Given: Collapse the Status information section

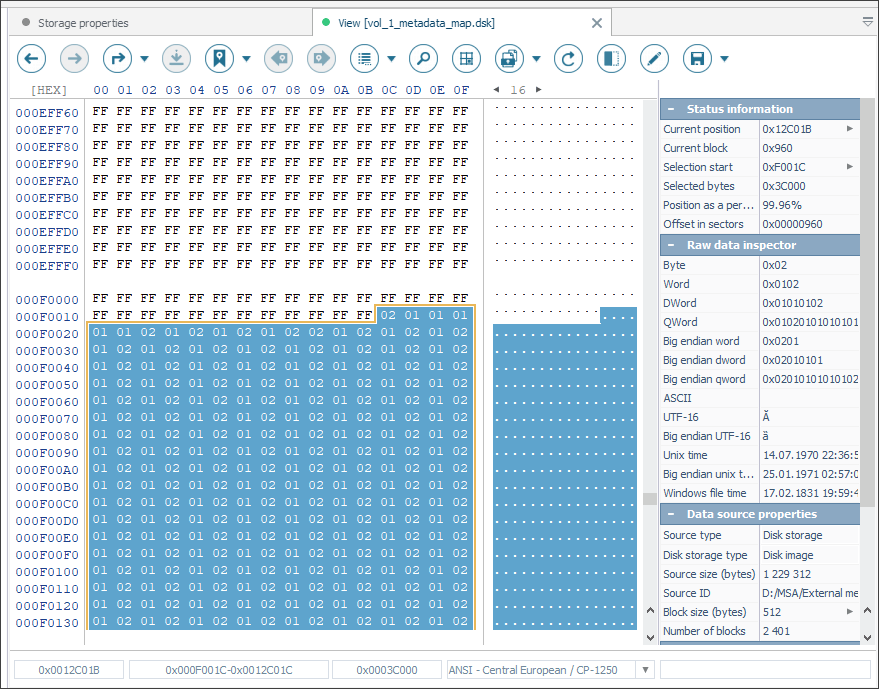Looking at the screenshot, I should pyautogui.click(x=669, y=109).
